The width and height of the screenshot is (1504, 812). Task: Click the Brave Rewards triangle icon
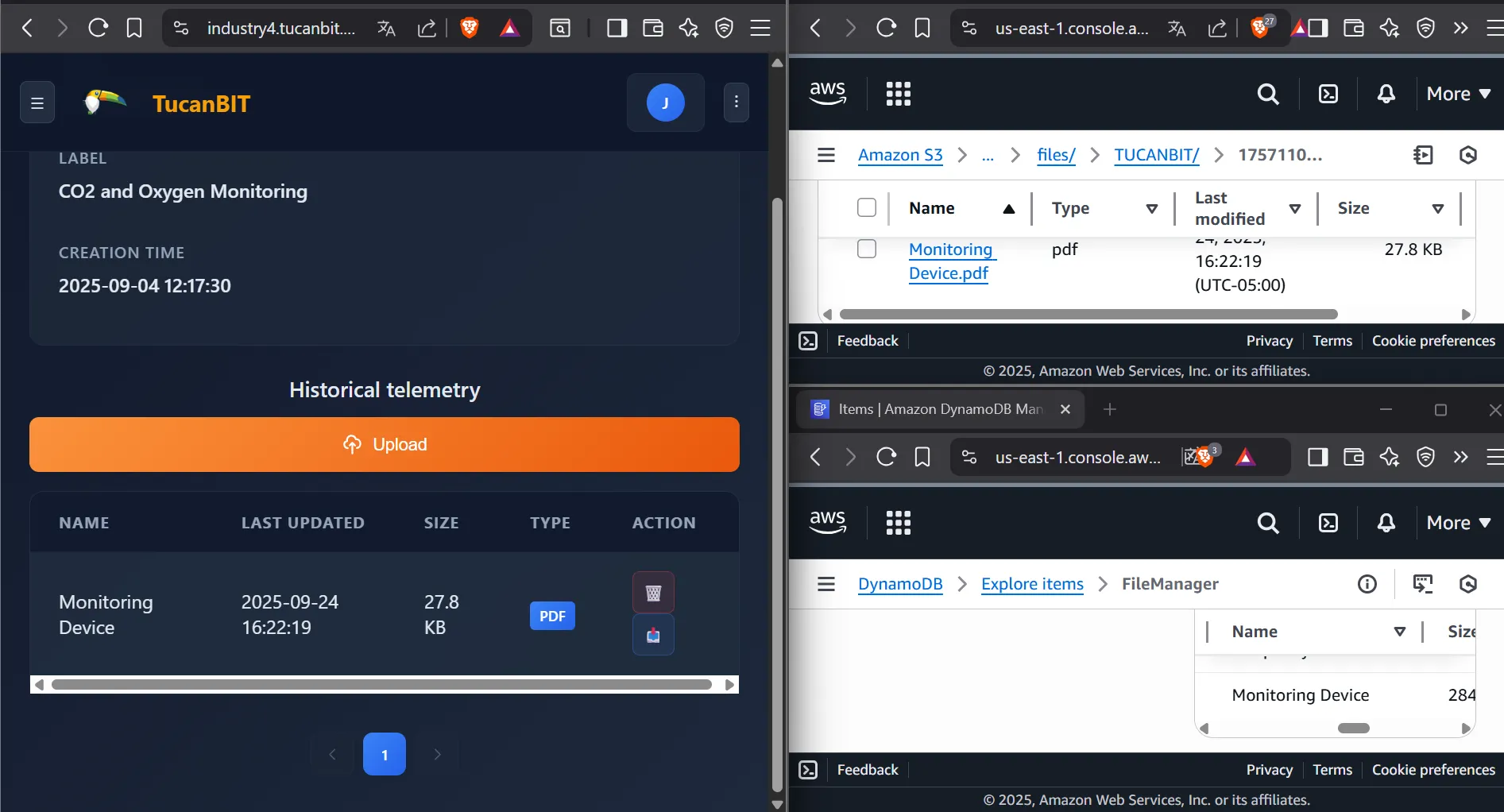(509, 27)
